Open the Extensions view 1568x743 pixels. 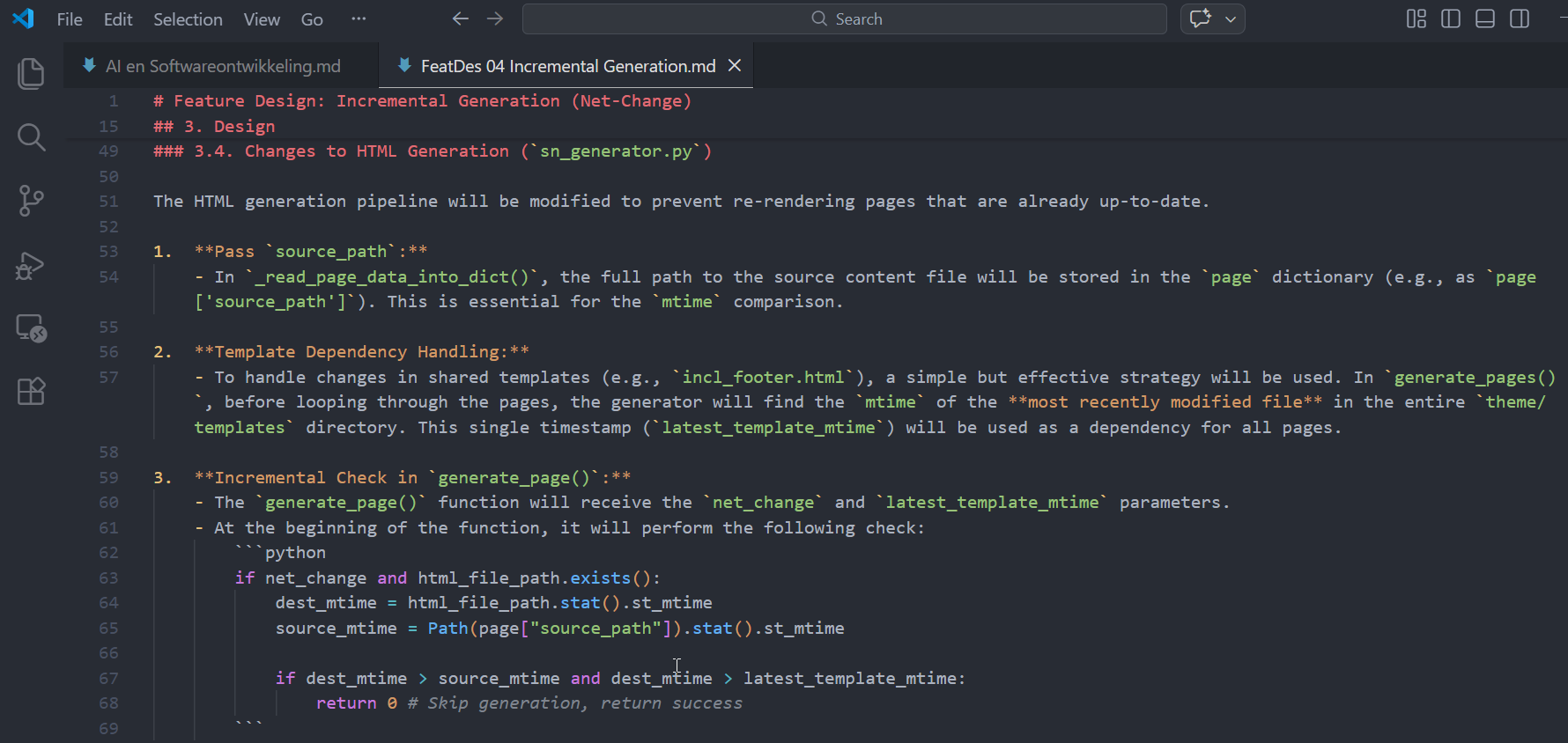coord(31,392)
